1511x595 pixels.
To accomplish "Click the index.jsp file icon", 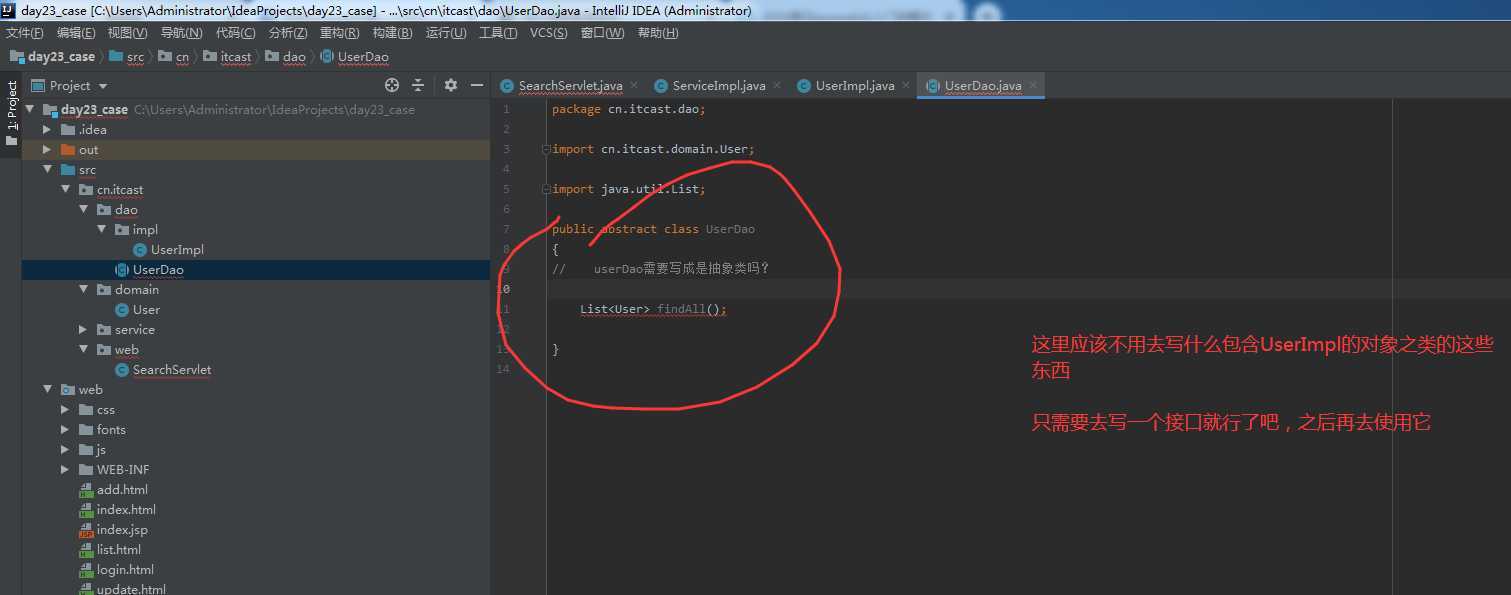I will click(x=87, y=530).
